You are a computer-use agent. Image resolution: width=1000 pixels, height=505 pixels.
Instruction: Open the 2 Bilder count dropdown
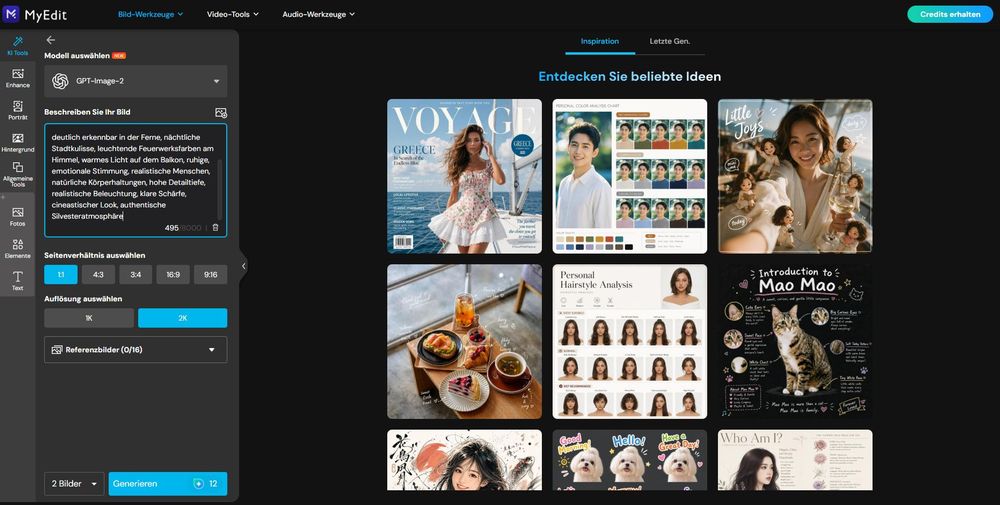74,484
